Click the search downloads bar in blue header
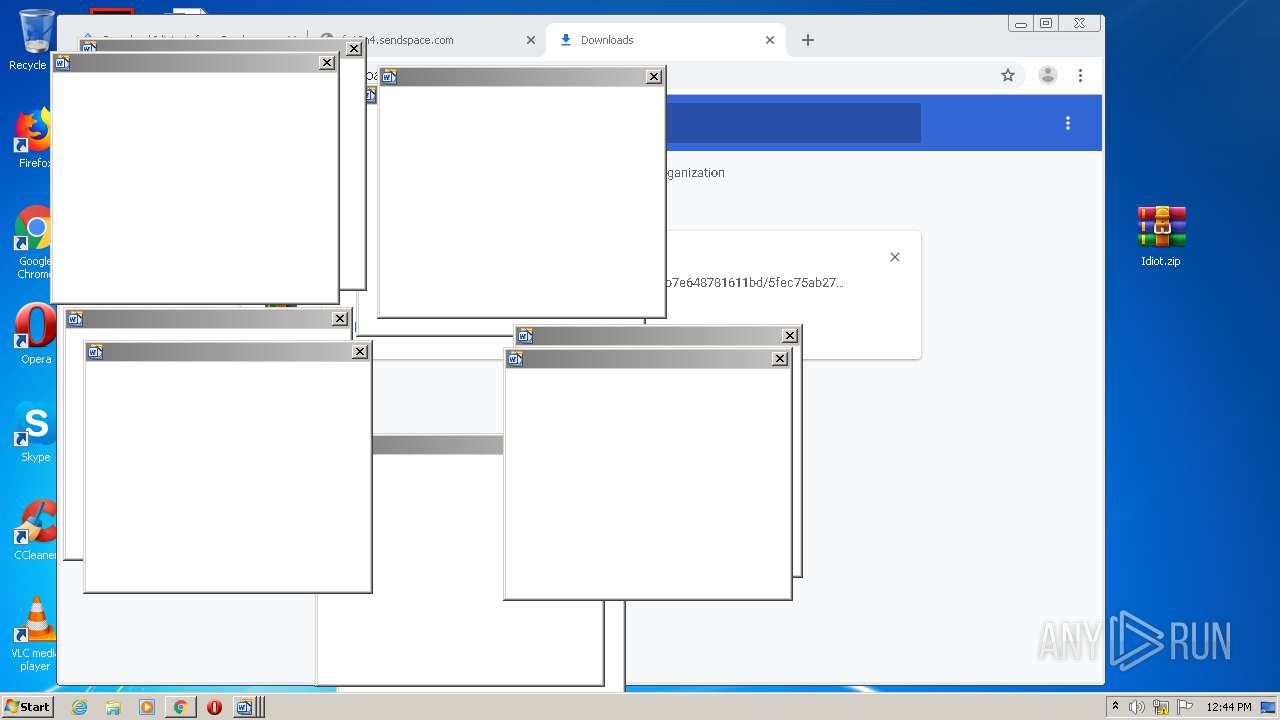 pyautogui.click(x=793, y=123)
